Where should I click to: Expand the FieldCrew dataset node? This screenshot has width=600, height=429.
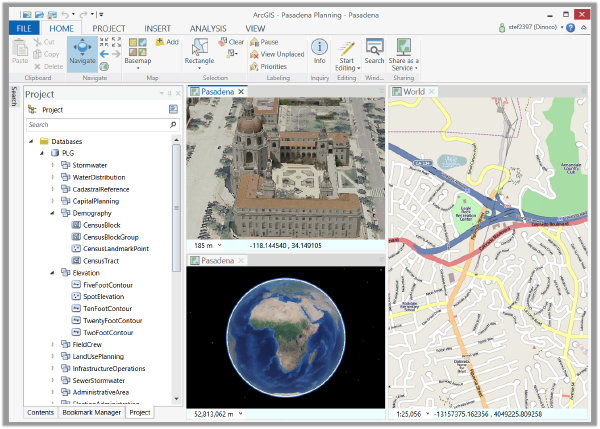pos(53,344)
